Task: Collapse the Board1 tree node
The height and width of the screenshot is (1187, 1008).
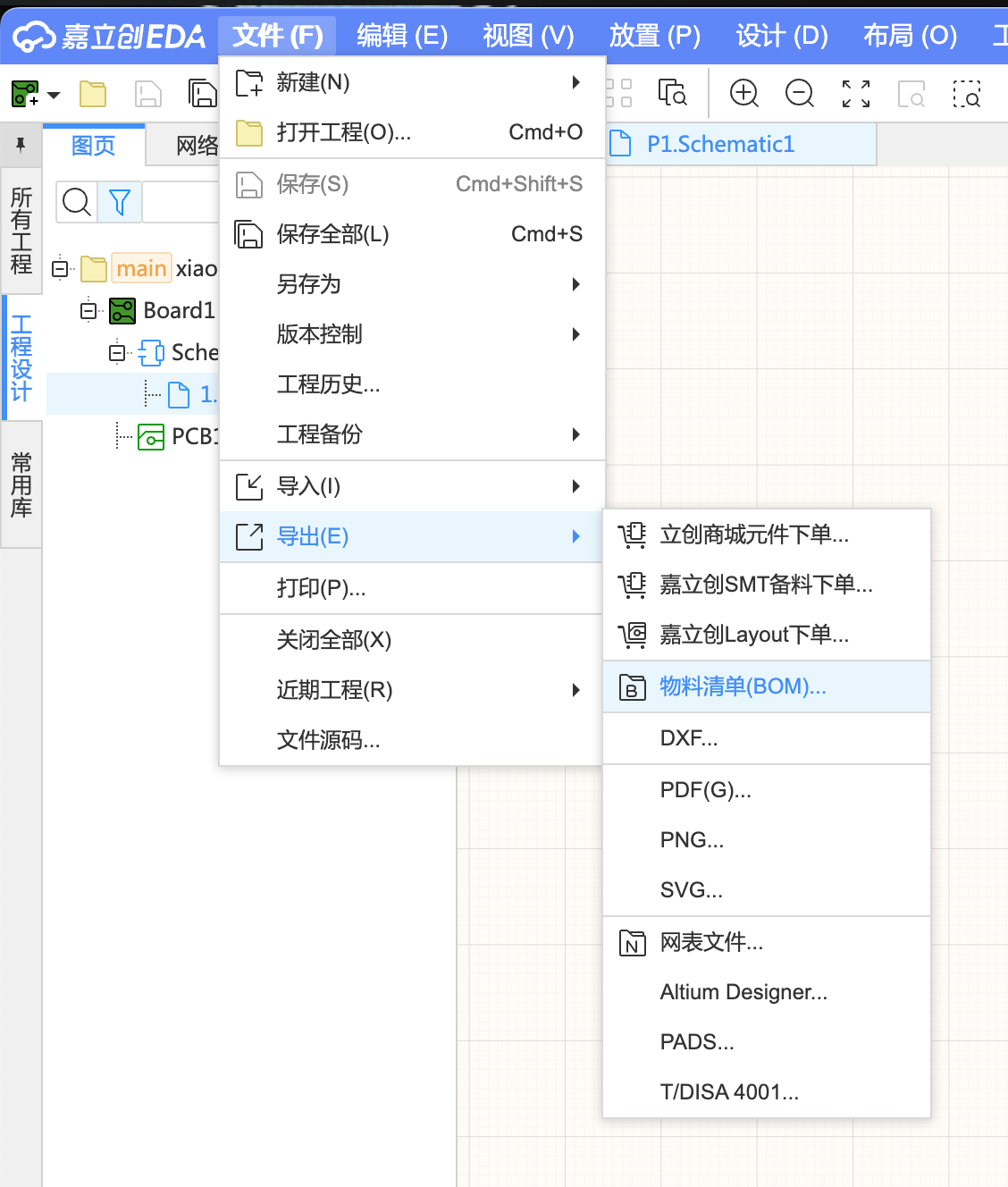Action: [88, 311]
